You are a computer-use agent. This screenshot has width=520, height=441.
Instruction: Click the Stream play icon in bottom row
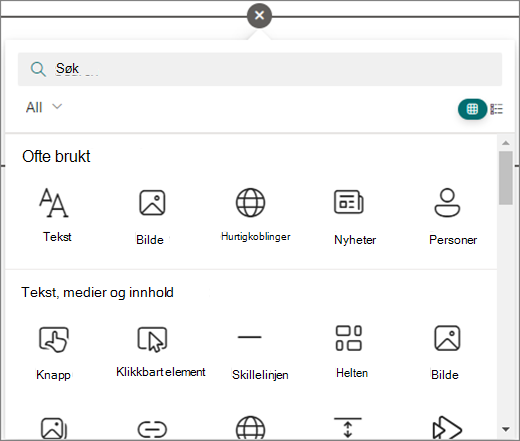(x=447, y=428)
